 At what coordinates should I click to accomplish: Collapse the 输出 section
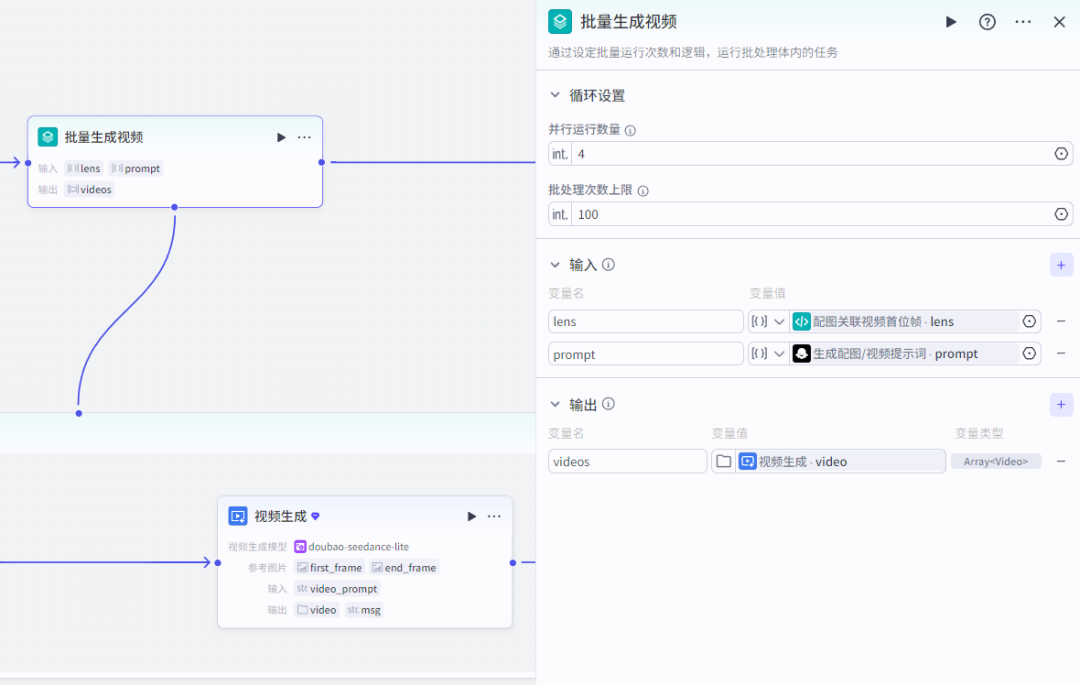(x=555, y=404)
